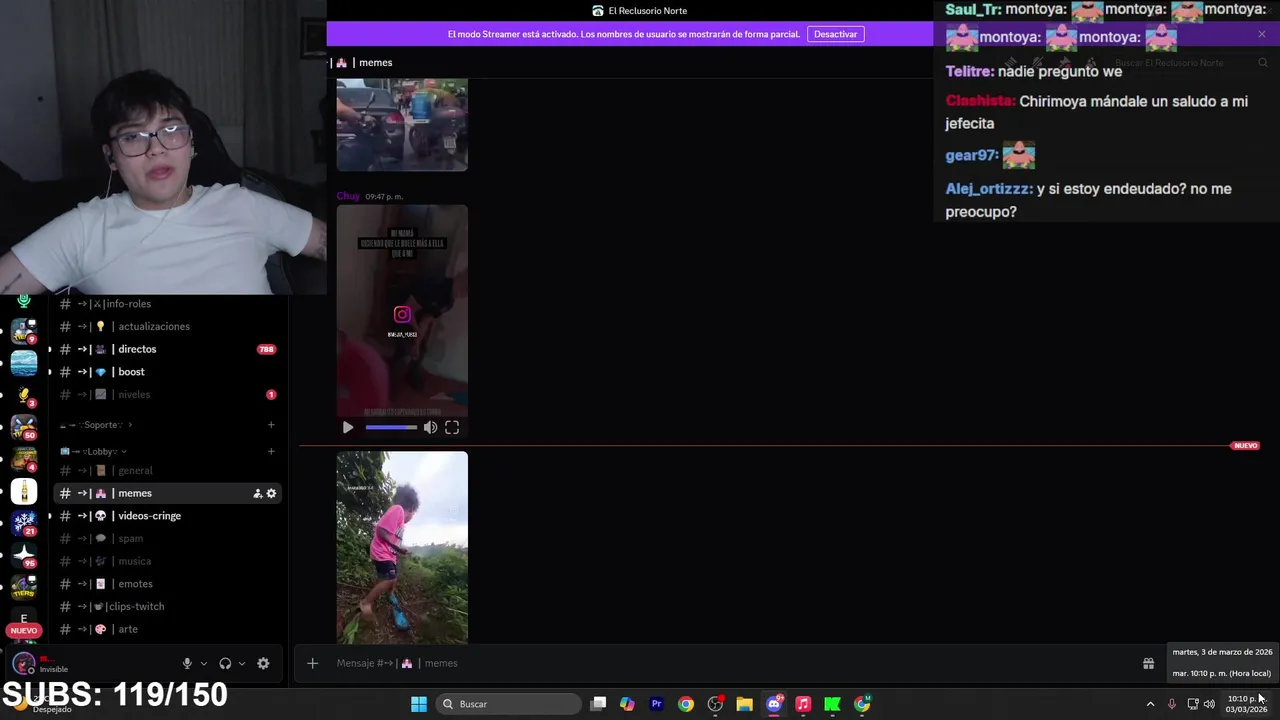Toggle headphone deafen in user panel
The height and width of the screenshot is (720, 1280).
pos(225,663)
